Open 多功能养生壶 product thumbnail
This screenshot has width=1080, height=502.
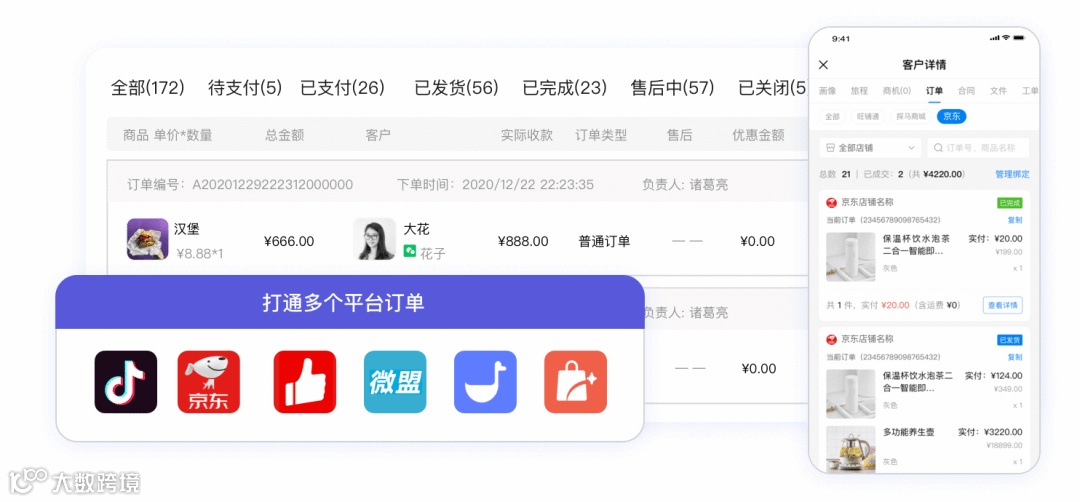[851, 449]
